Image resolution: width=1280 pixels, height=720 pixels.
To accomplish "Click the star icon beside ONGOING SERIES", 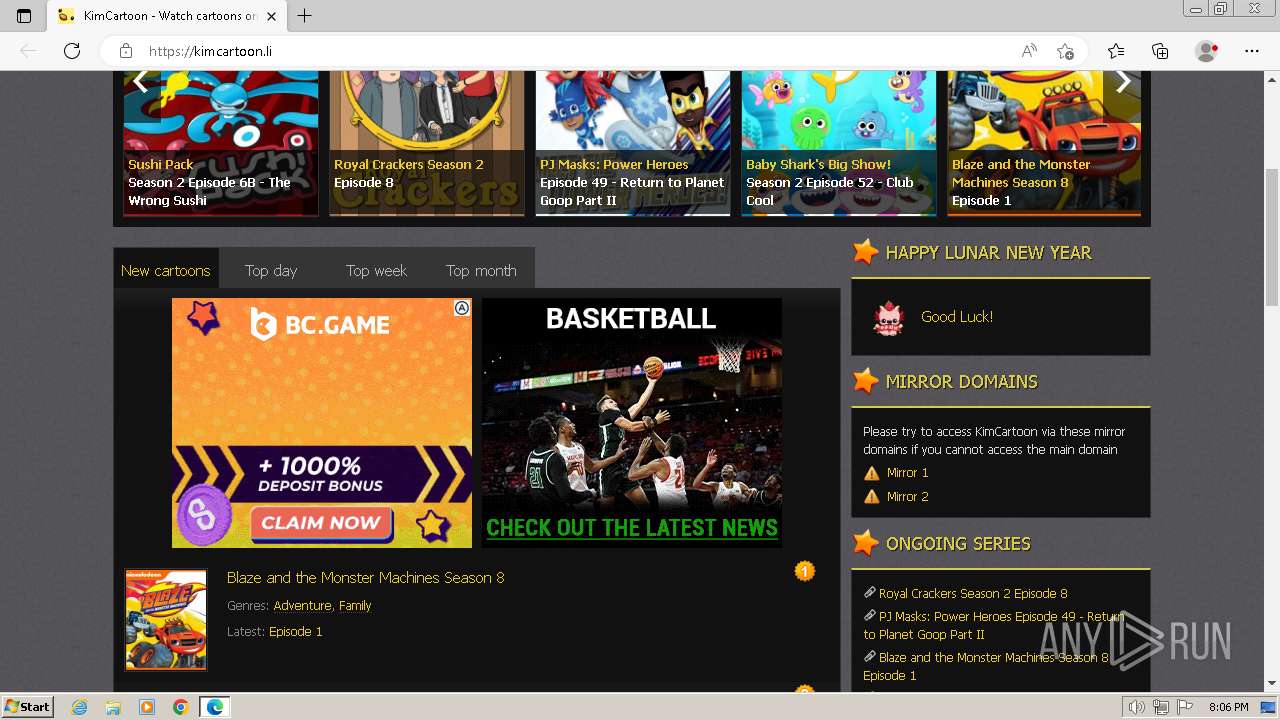I will (x=865, y=543).
